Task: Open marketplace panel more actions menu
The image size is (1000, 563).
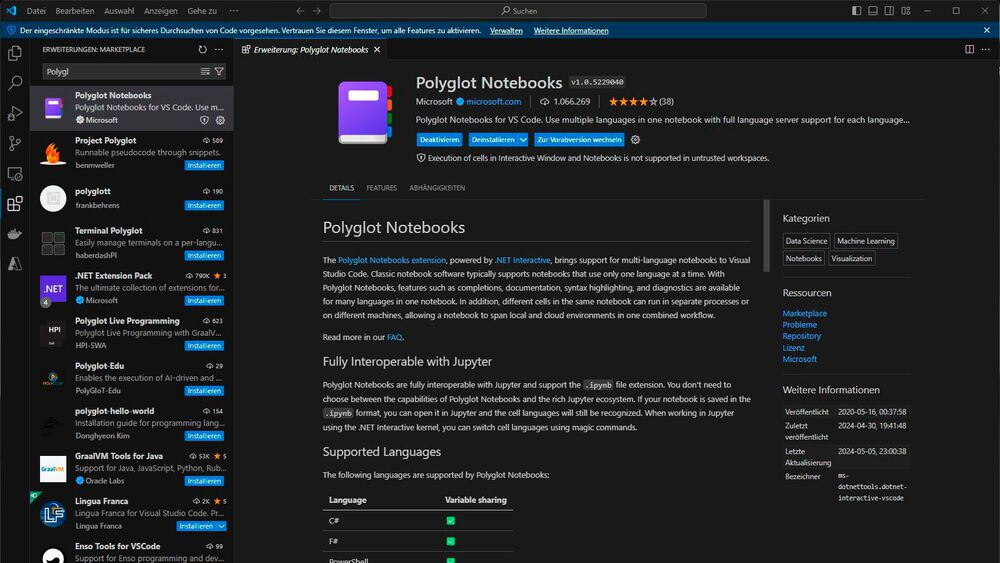Action: (219, 49)
